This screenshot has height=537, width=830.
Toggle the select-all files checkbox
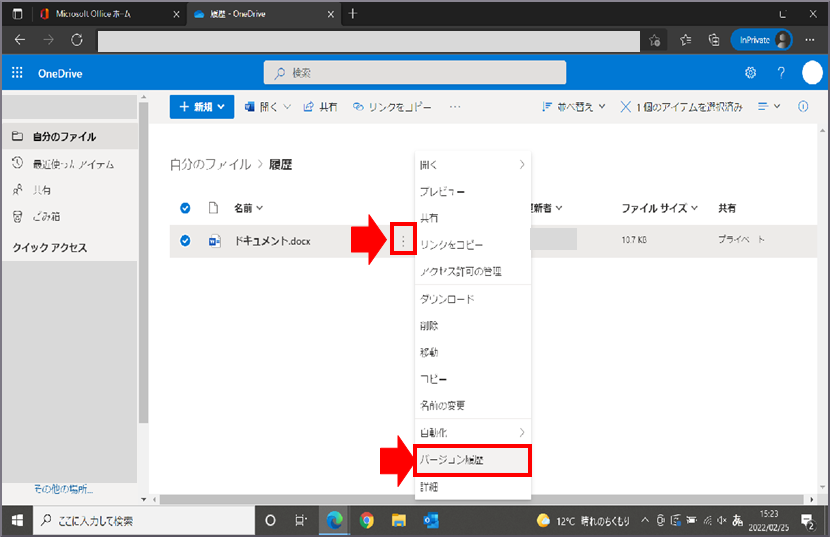185,208
